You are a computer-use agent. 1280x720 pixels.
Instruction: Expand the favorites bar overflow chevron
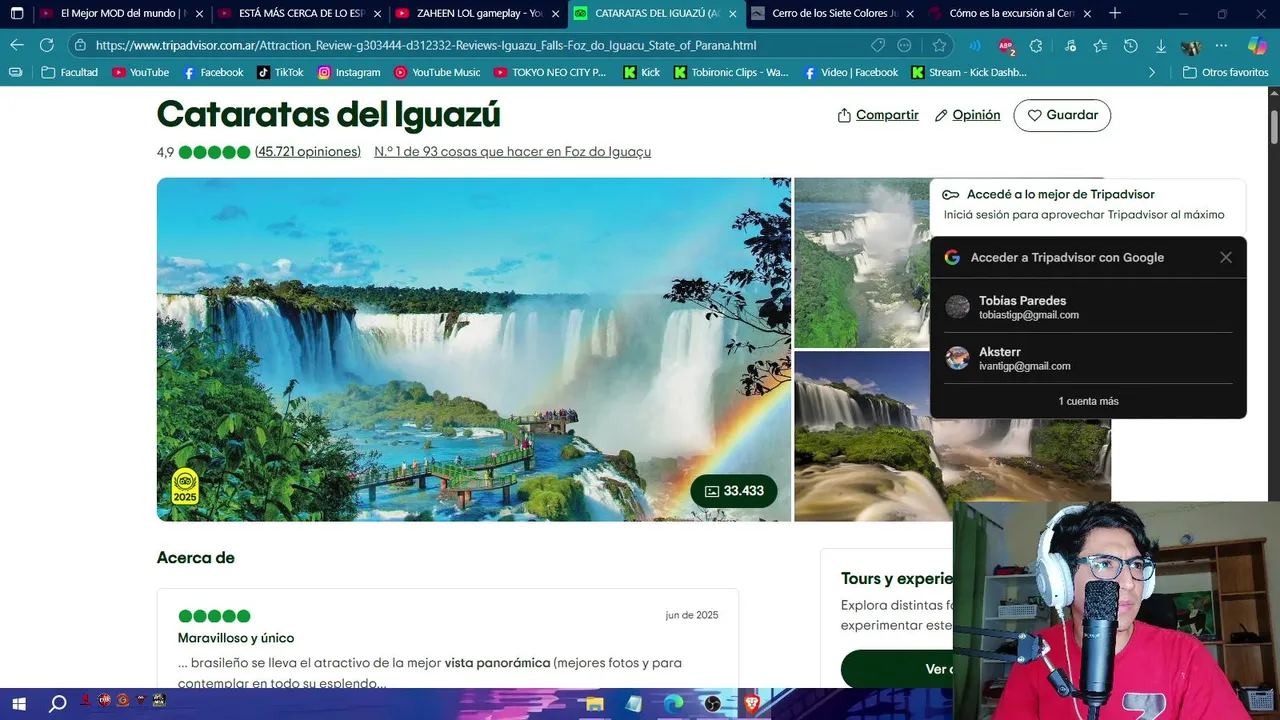(x=1152, y=72)
